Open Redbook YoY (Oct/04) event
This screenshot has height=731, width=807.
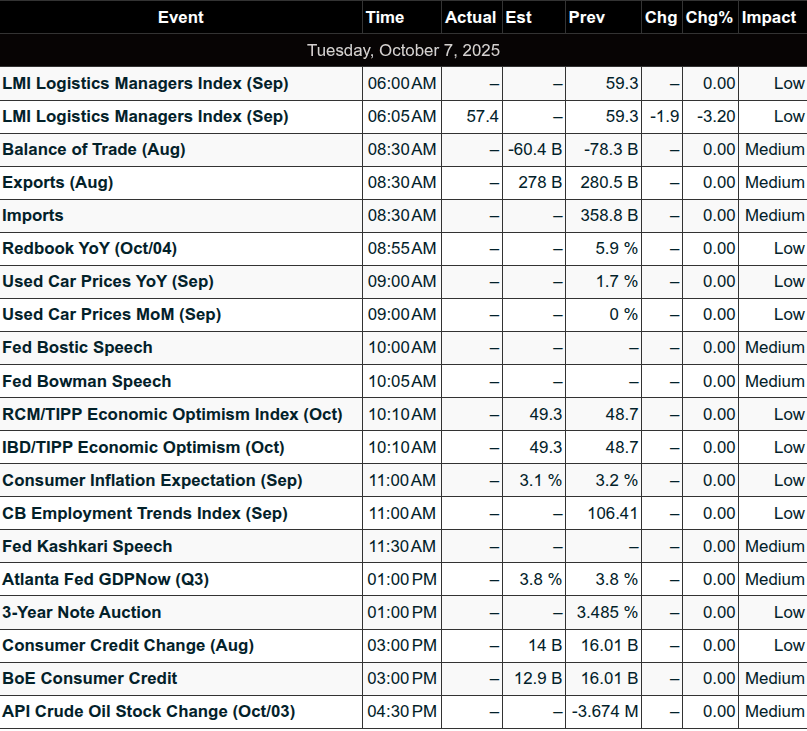(89, 249)
